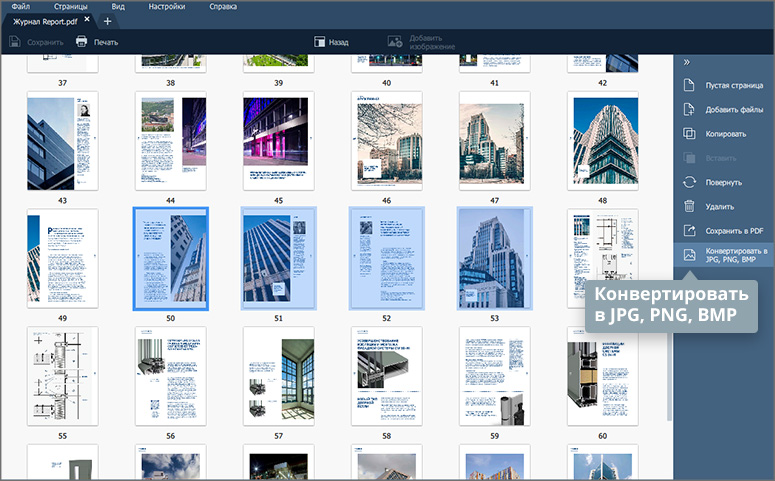Click the Back (Назад) layout icon
The image size is (775, 481).
(320, 42)
